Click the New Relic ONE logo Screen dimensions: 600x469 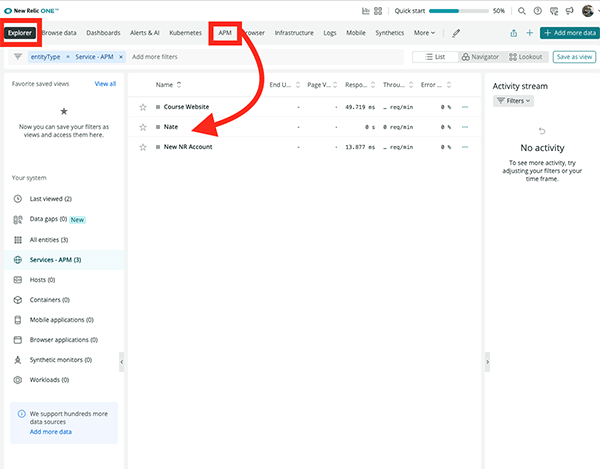[x=31, y=11]
